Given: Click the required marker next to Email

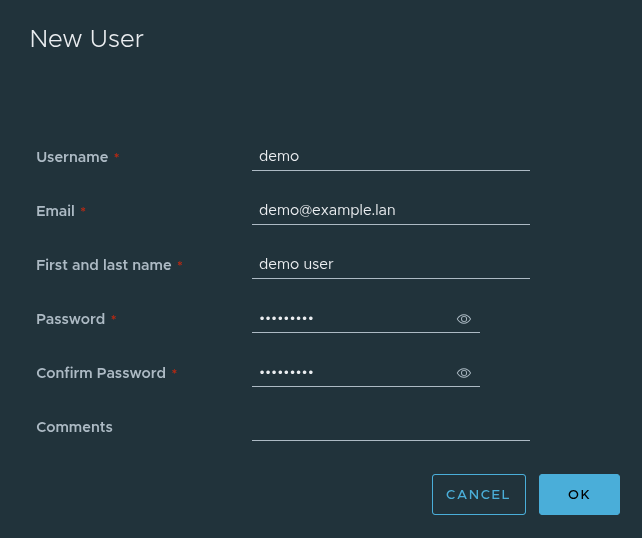Looking at the screenshot, I should click(x=84, y=211).
